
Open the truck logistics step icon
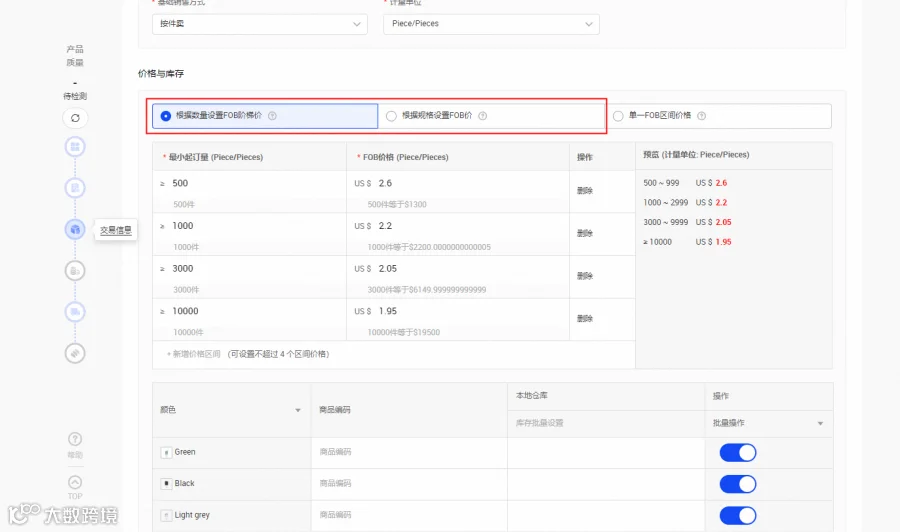tap(75, 312)
